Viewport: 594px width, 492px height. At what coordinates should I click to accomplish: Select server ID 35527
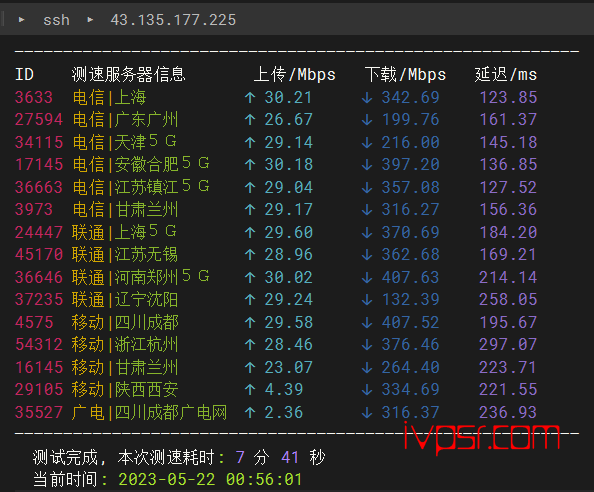pos(39,412)
